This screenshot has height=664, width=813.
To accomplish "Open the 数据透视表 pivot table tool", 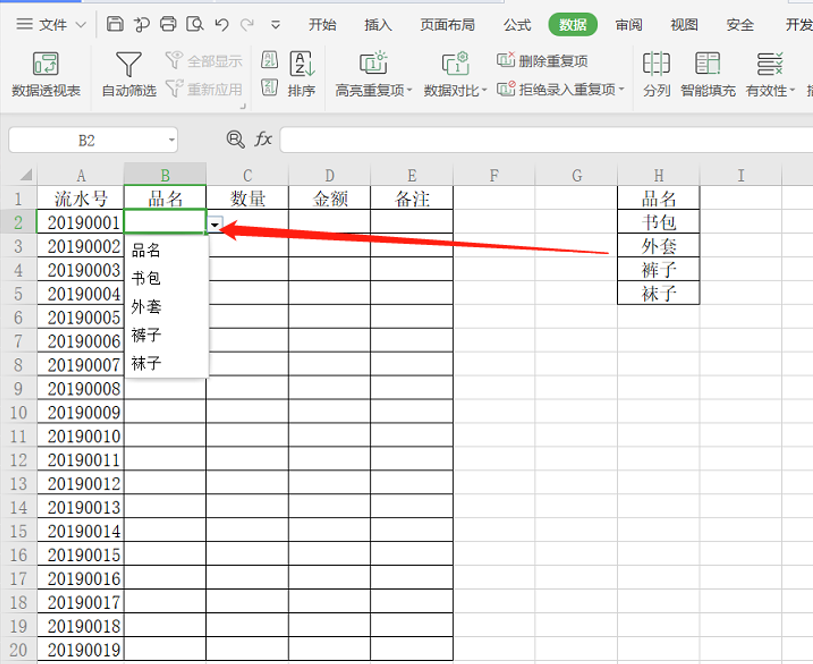I will pyautogui.click(x=46, y=75).
